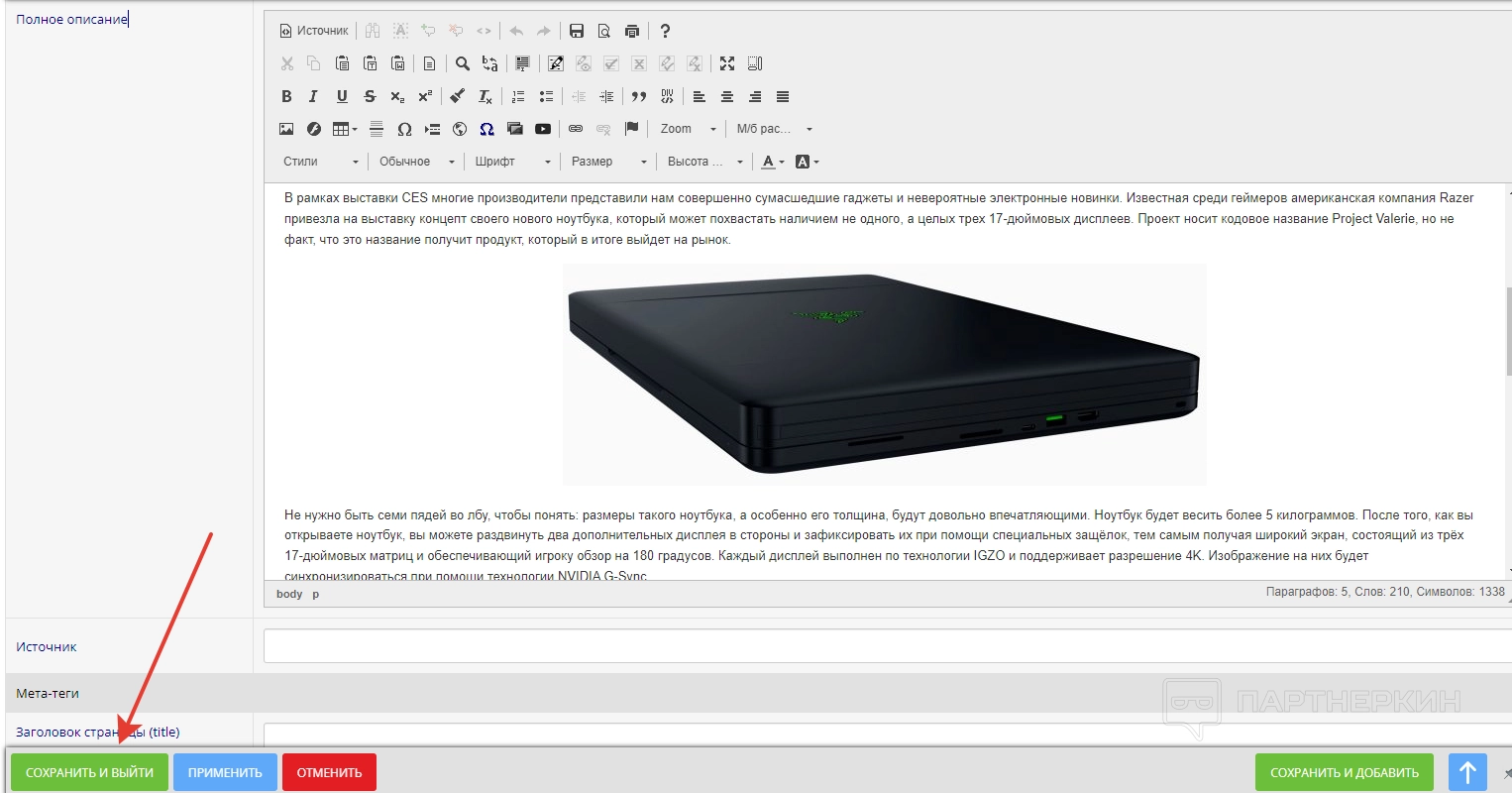Open the text color picker

[x=772, y=162]
